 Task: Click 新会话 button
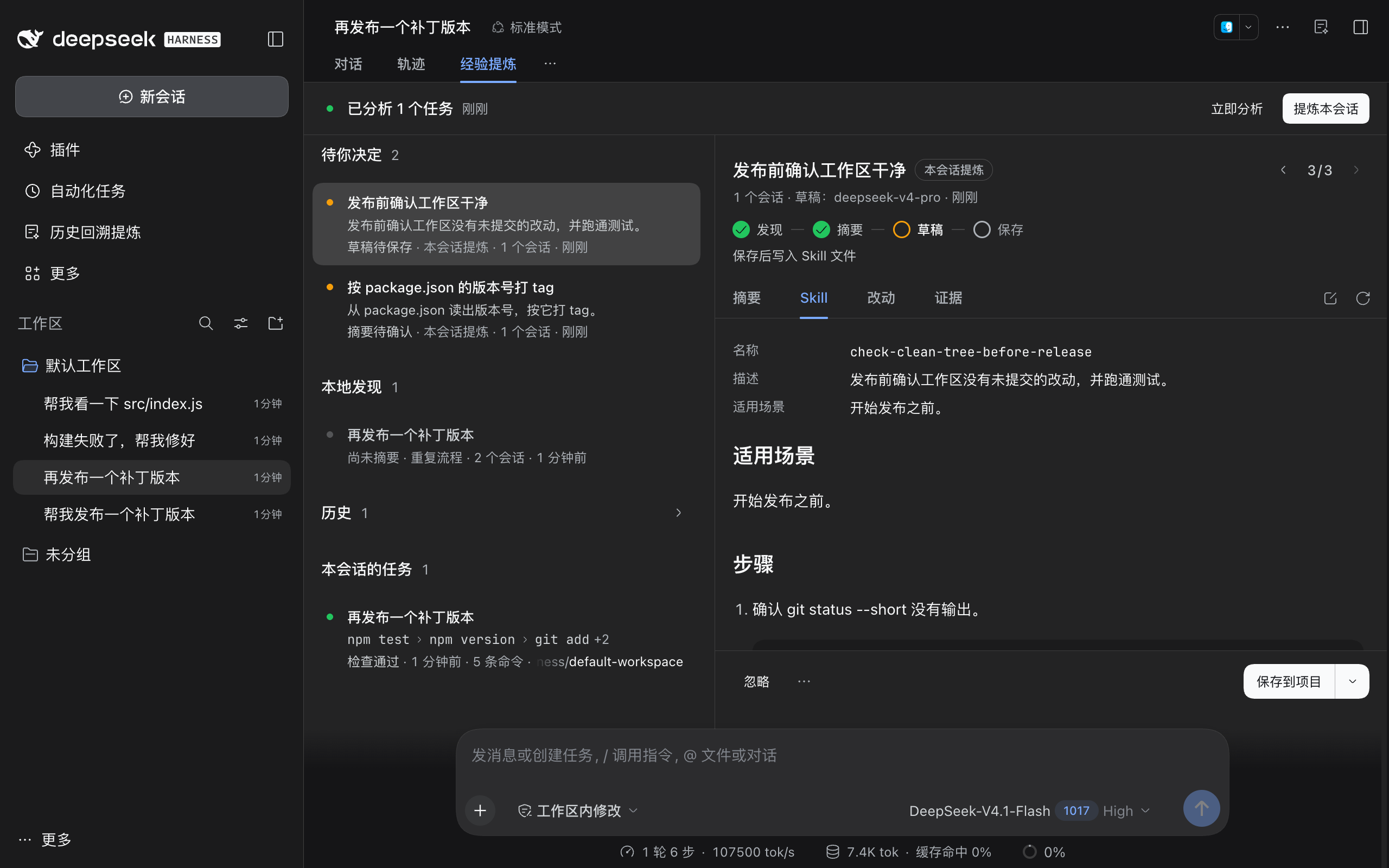(x=151, y=97)
